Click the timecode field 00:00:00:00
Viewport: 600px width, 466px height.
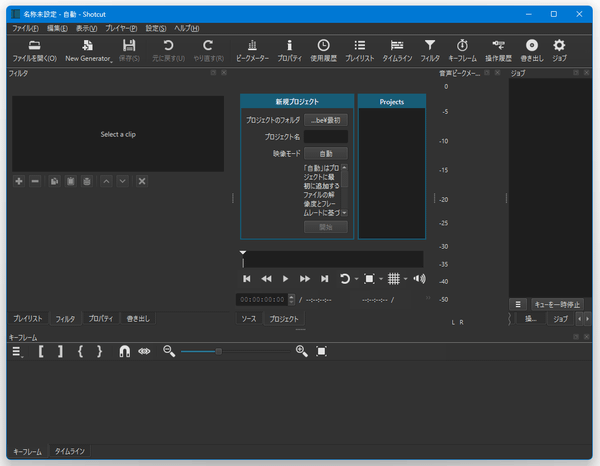pos(262,300)
